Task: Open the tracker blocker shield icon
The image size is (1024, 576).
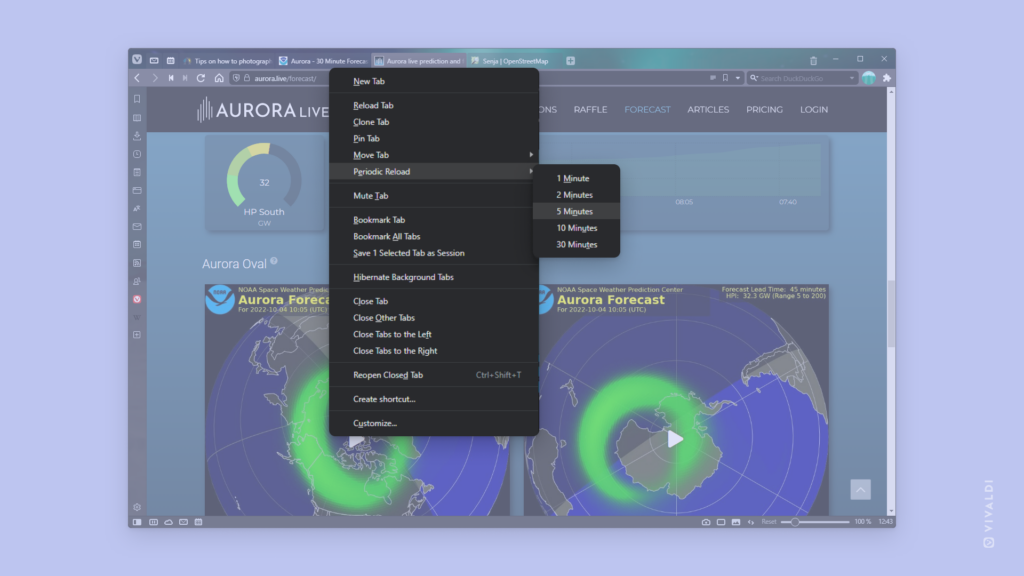Action: 236,78
